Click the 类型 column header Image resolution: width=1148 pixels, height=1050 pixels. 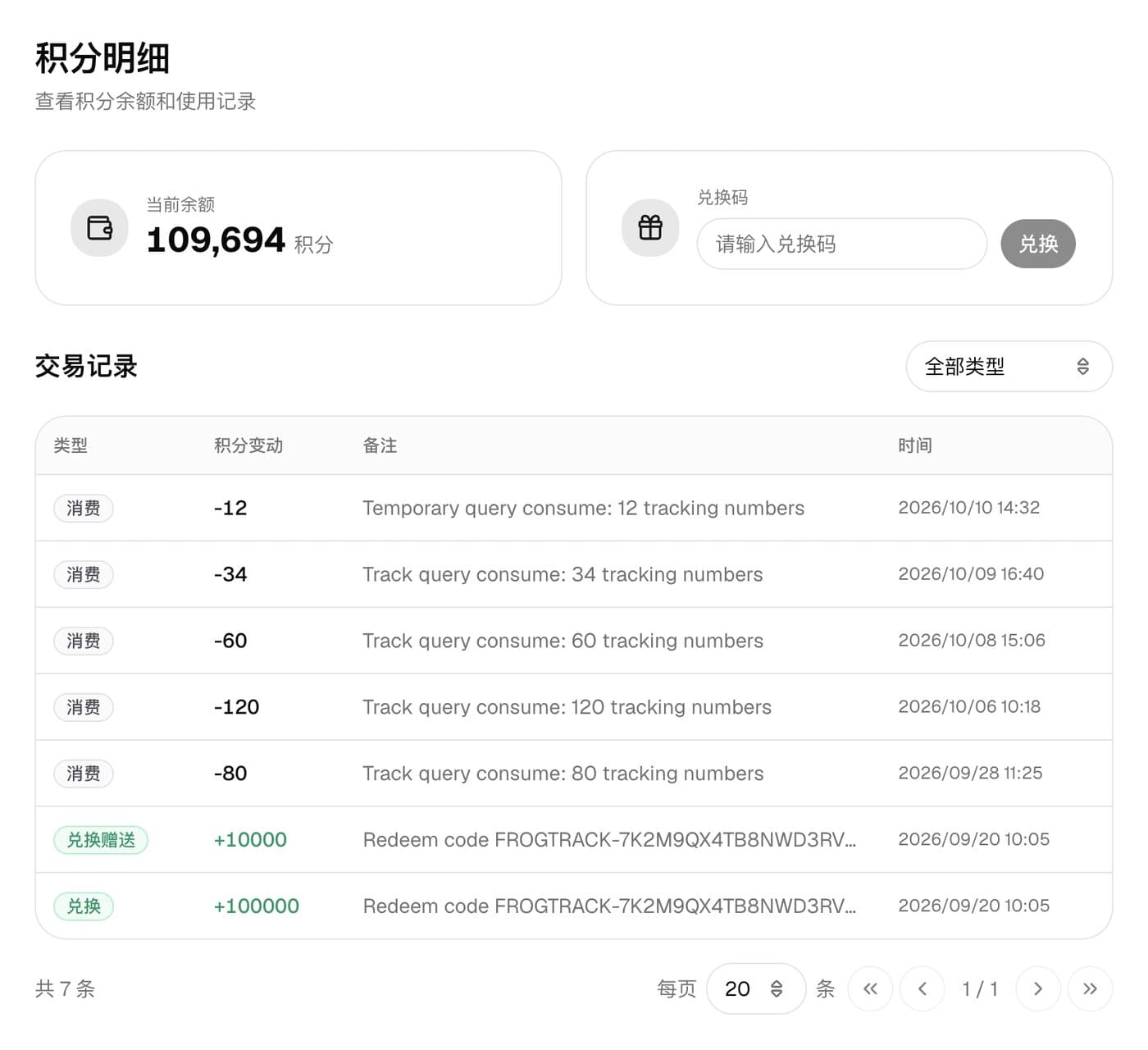(71, 445)
